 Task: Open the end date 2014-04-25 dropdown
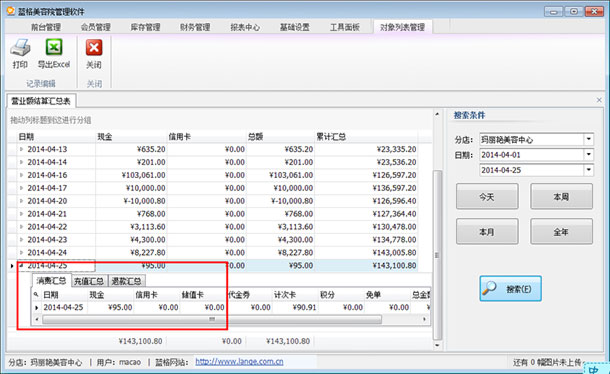coord(589,170)
